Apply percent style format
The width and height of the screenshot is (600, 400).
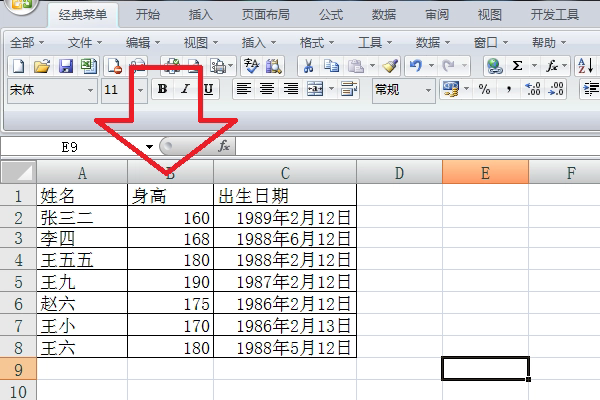click(484, 90)
